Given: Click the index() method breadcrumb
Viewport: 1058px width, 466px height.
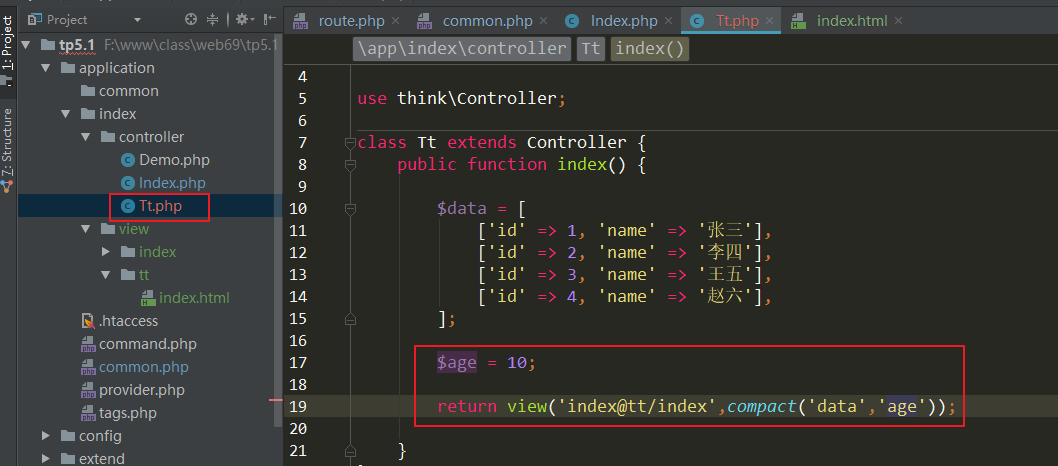Looking at the screenshot, I should [x=650, y=49].
